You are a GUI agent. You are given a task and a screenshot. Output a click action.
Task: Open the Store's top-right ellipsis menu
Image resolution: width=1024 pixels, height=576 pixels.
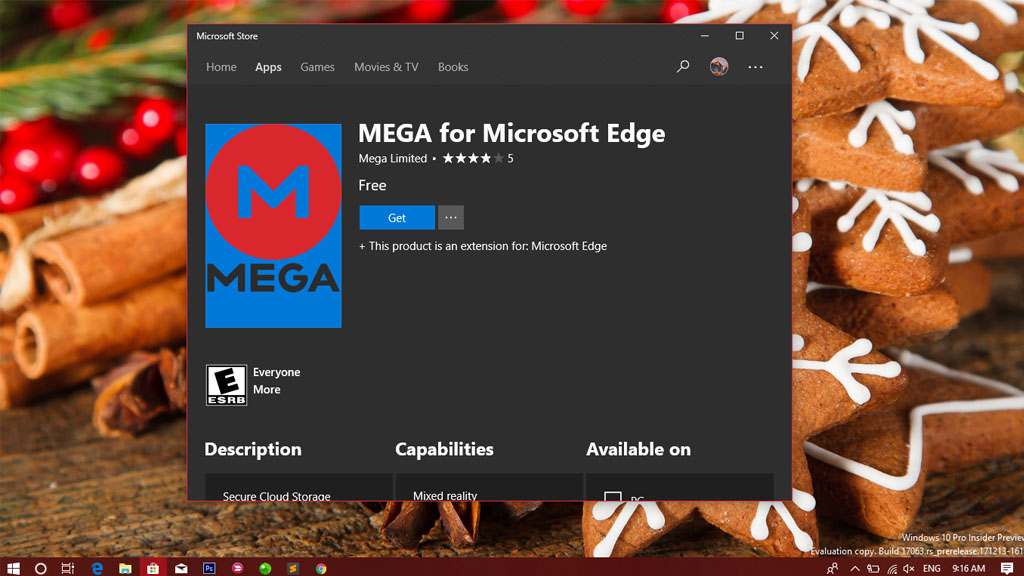755,67
